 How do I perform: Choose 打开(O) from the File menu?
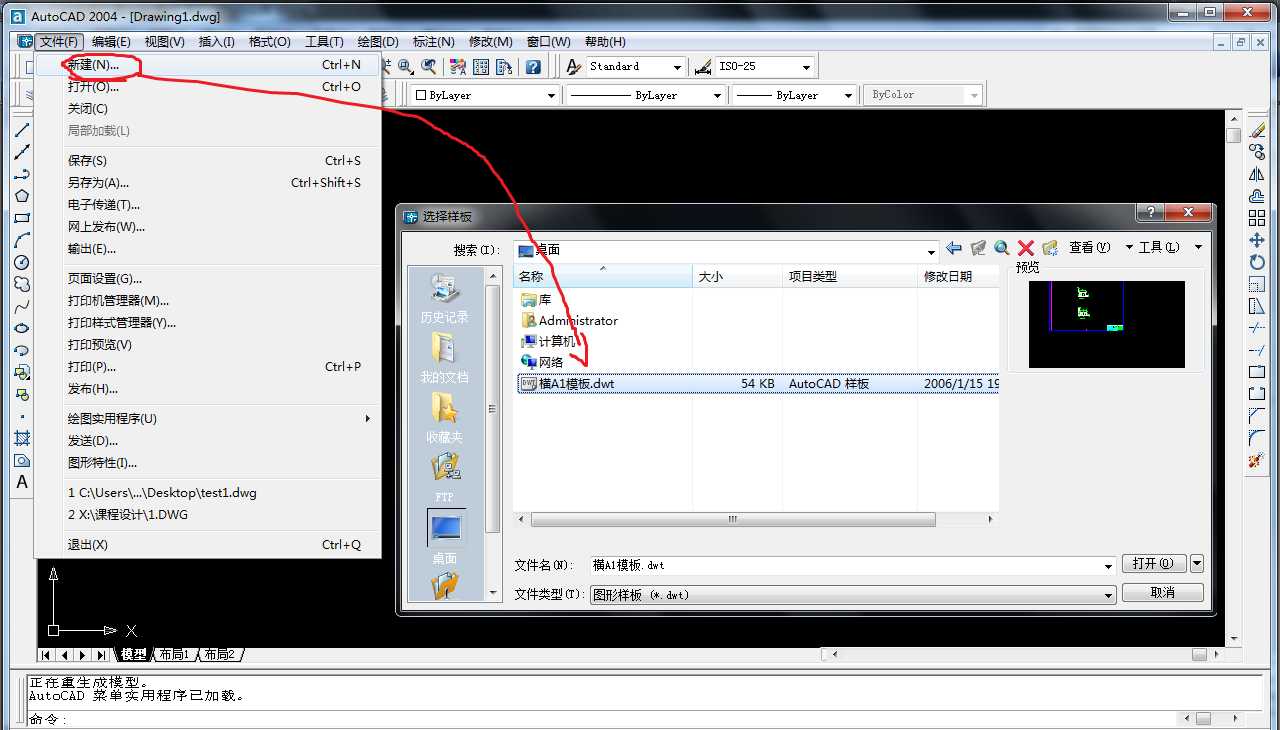208,87
